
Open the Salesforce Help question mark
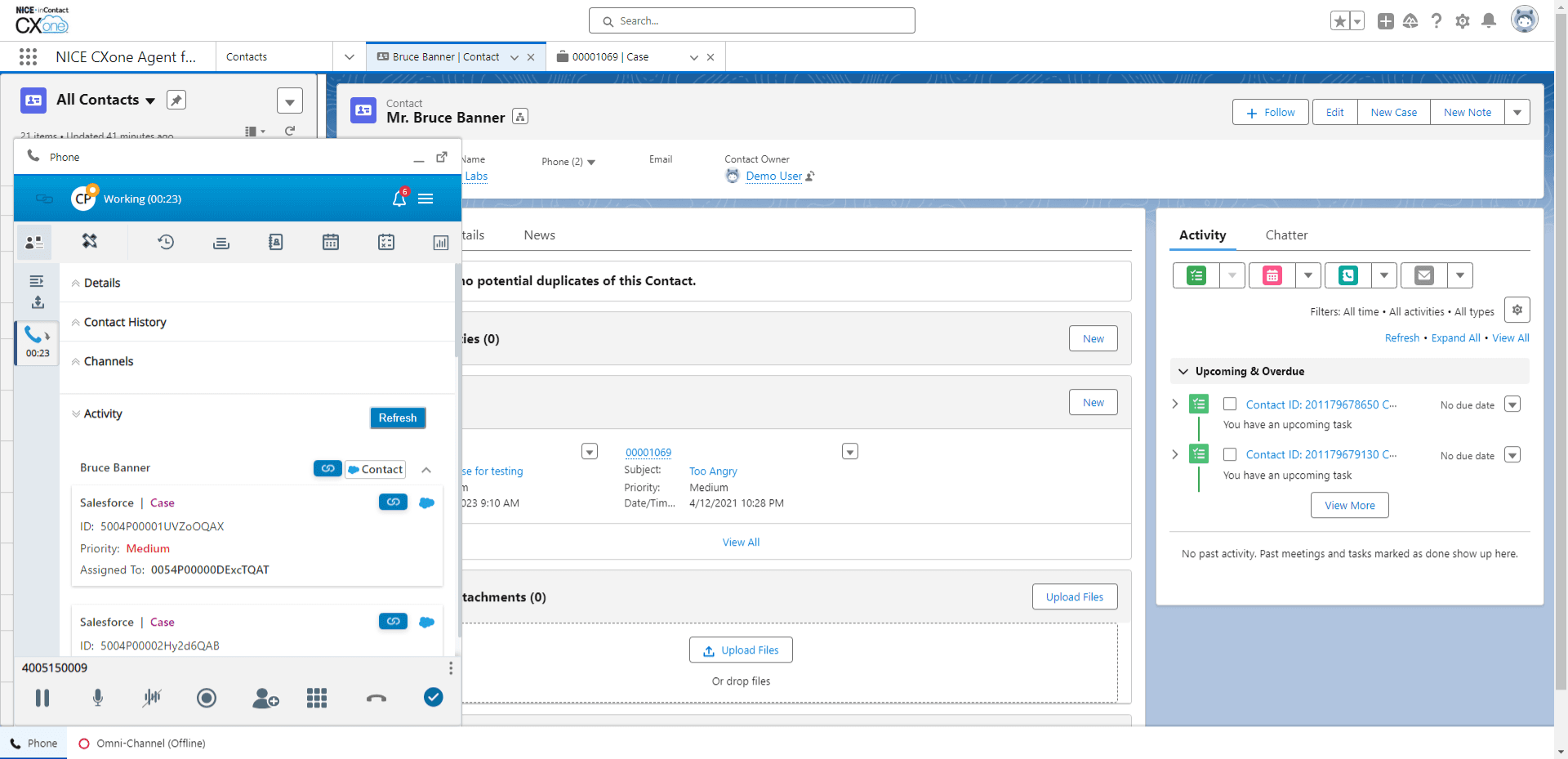point(1437,21)
